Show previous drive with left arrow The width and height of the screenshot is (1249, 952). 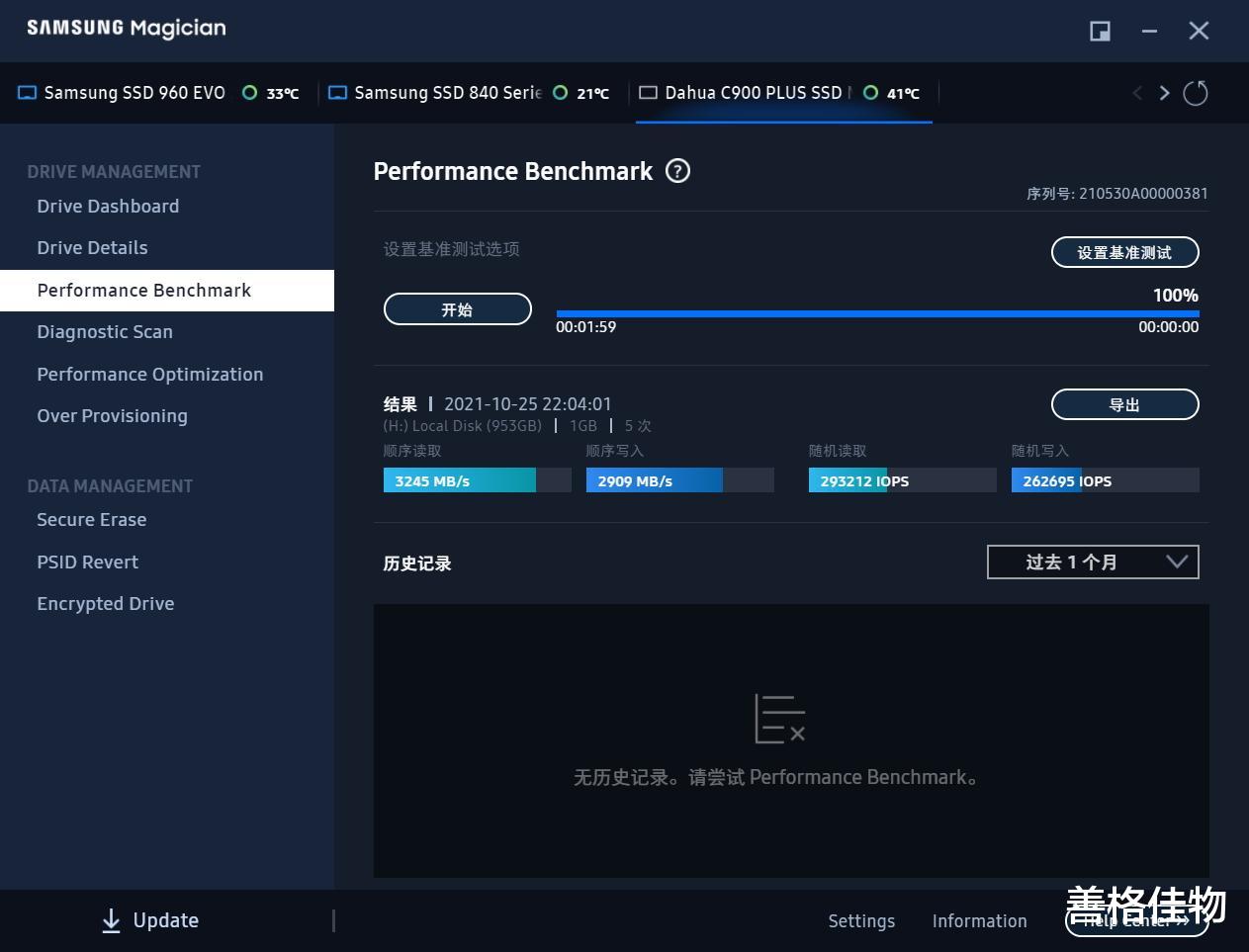pyautogui.click(x=1137, y=93)
